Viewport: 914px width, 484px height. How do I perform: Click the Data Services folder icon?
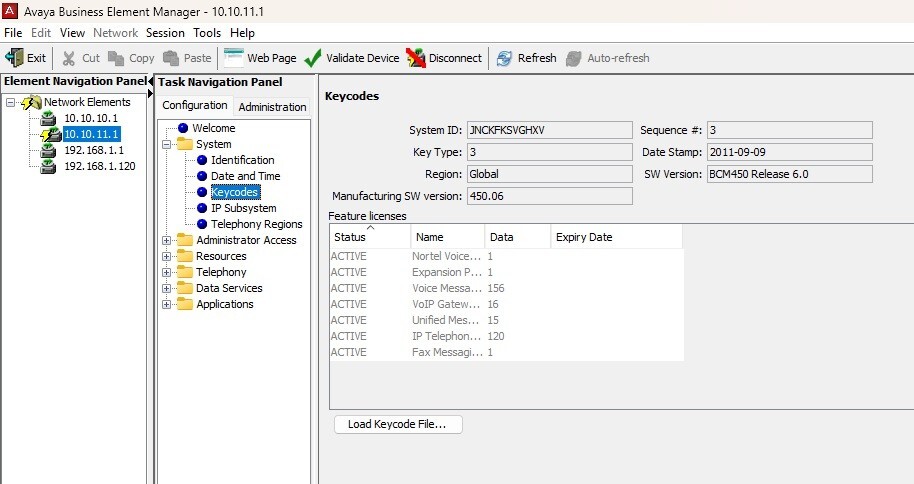pyautogui.click(x=185, y=287)
